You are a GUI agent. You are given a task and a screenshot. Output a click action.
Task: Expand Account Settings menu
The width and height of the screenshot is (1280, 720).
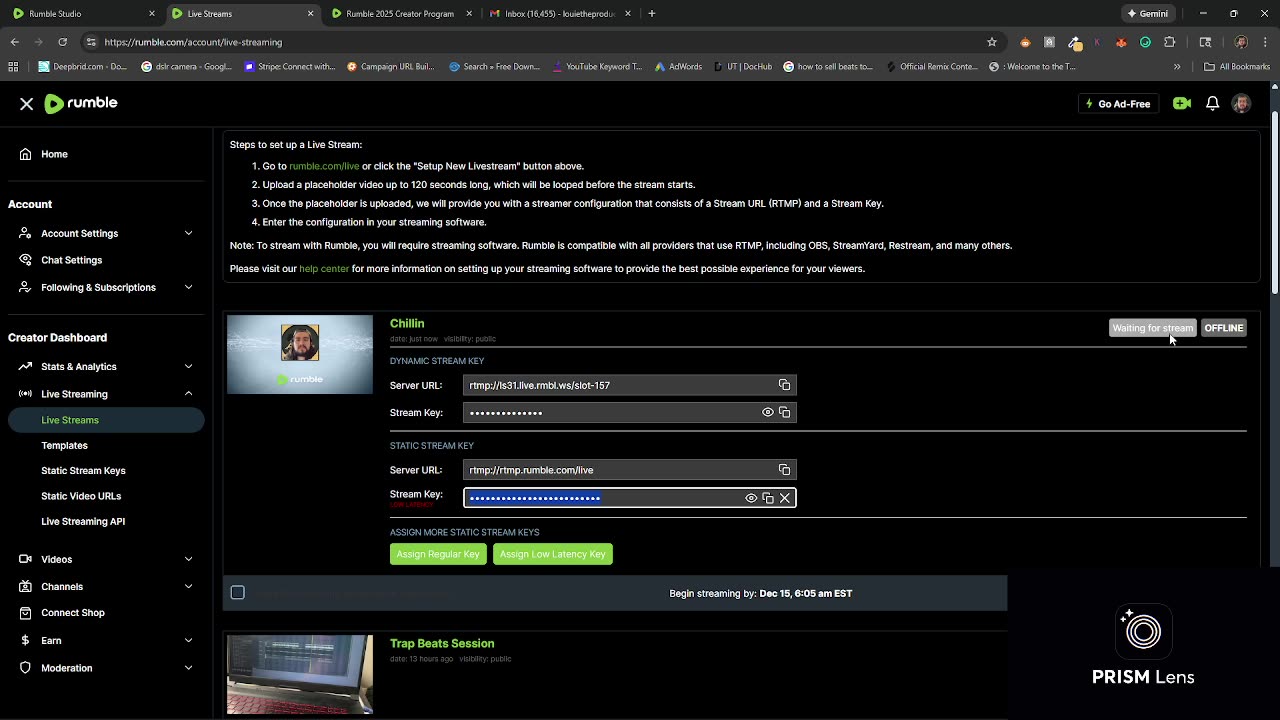104,233
